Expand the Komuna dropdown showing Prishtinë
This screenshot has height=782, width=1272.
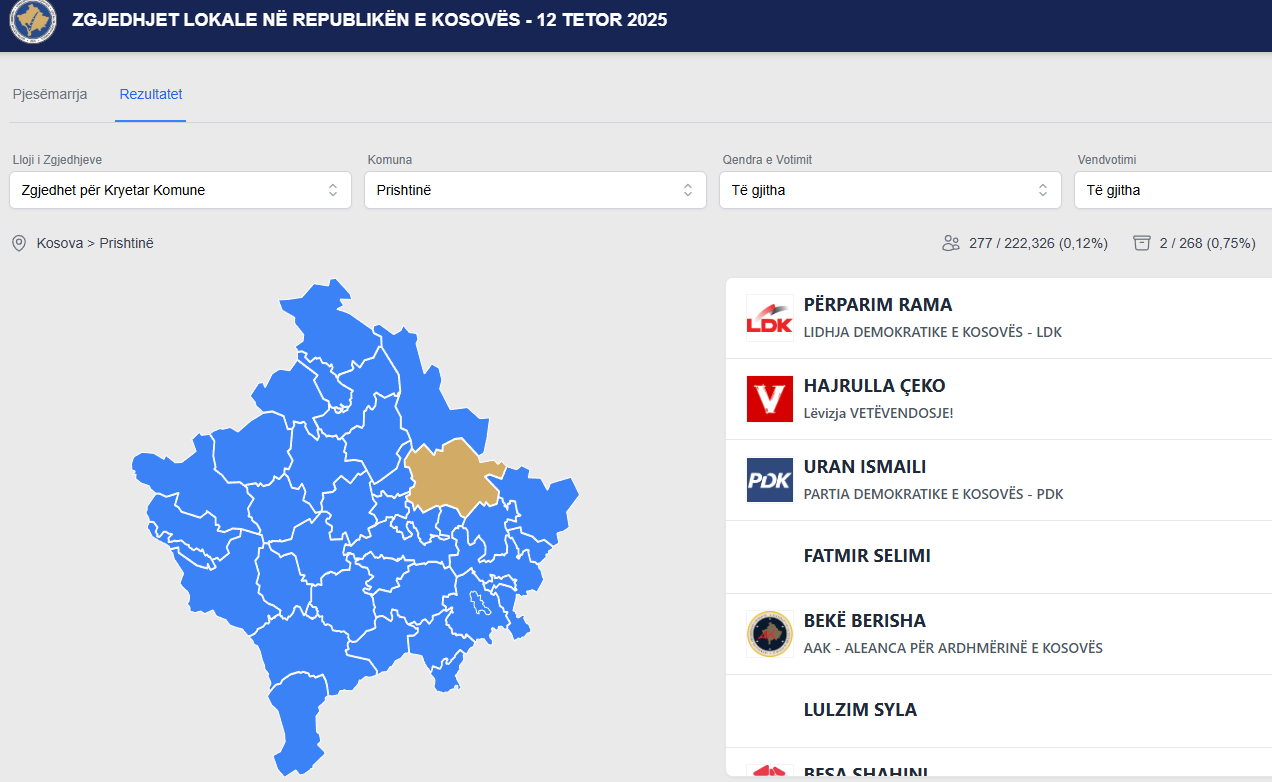535,190
